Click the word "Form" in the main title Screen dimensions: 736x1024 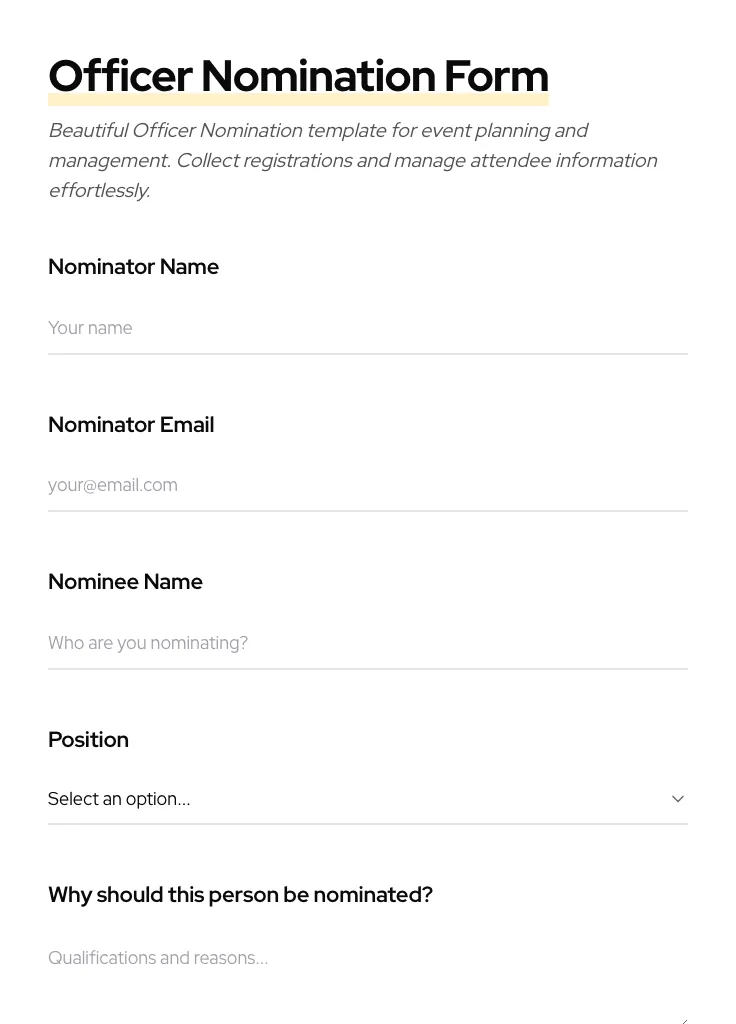(x=496, y=76)
